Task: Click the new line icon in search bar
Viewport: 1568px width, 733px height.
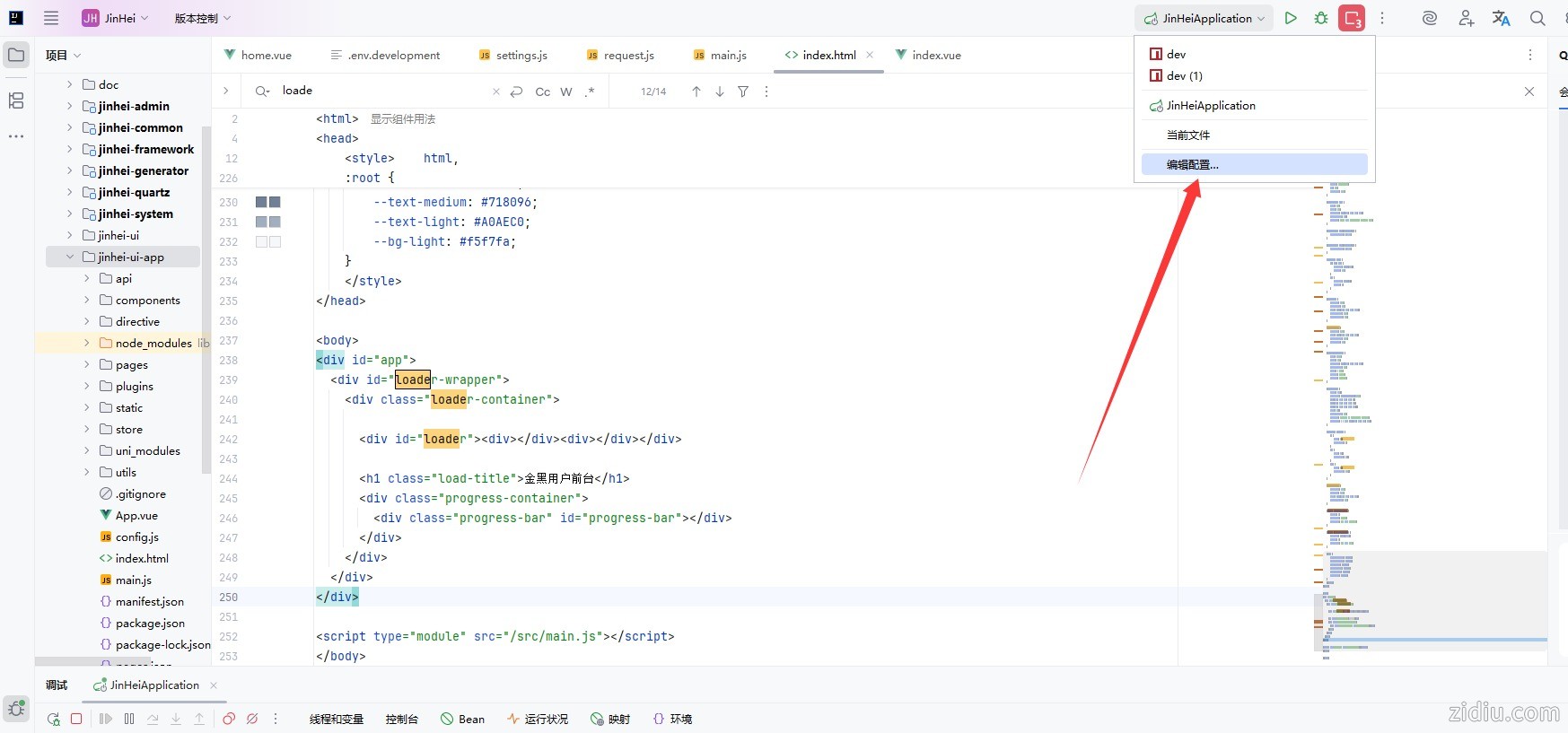Action: click(x=516, y=92)
